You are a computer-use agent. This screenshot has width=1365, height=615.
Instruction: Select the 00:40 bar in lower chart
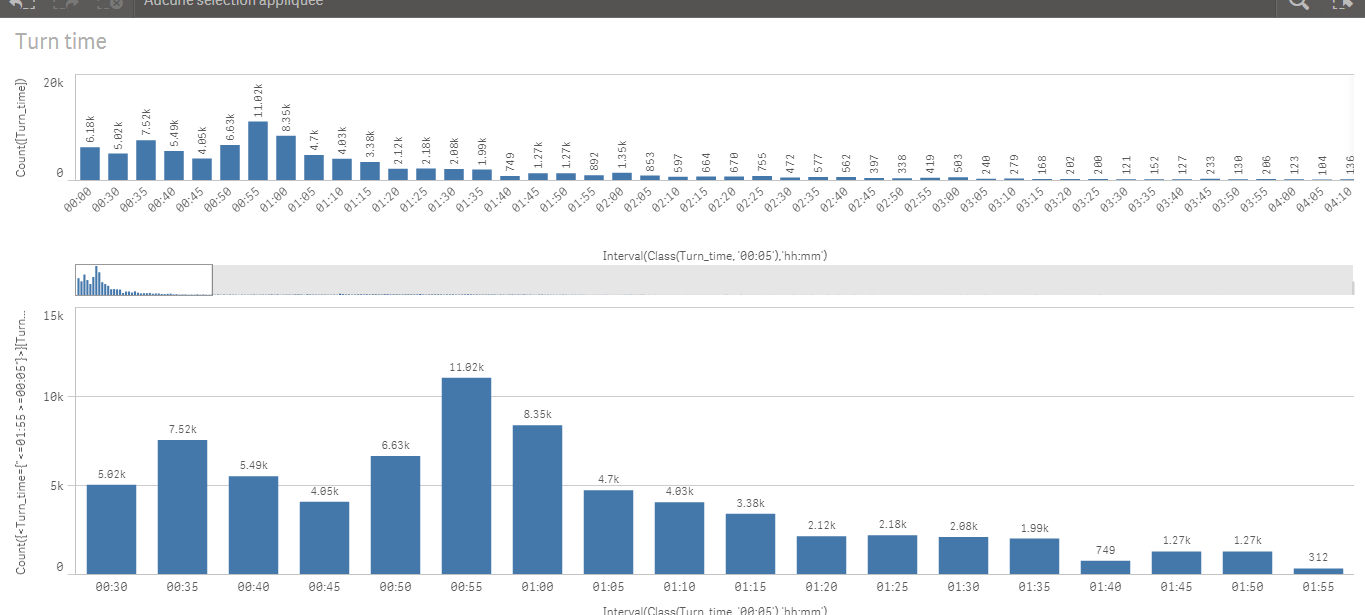coord(253,524)
